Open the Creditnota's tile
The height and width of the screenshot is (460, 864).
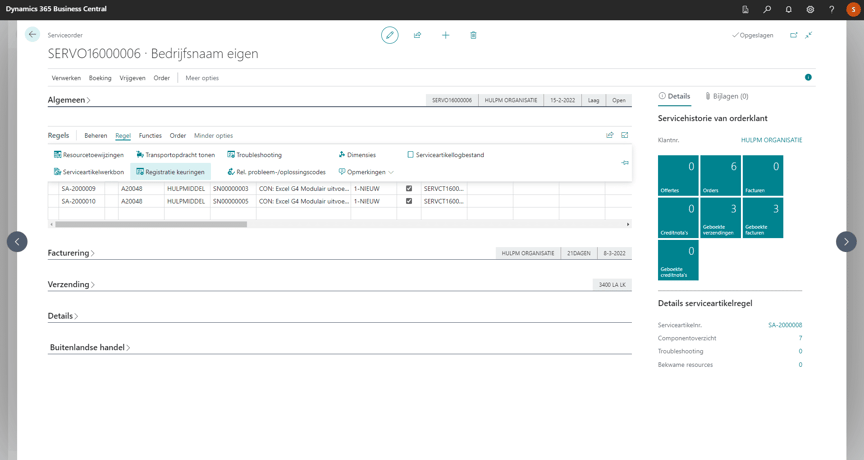678,218
